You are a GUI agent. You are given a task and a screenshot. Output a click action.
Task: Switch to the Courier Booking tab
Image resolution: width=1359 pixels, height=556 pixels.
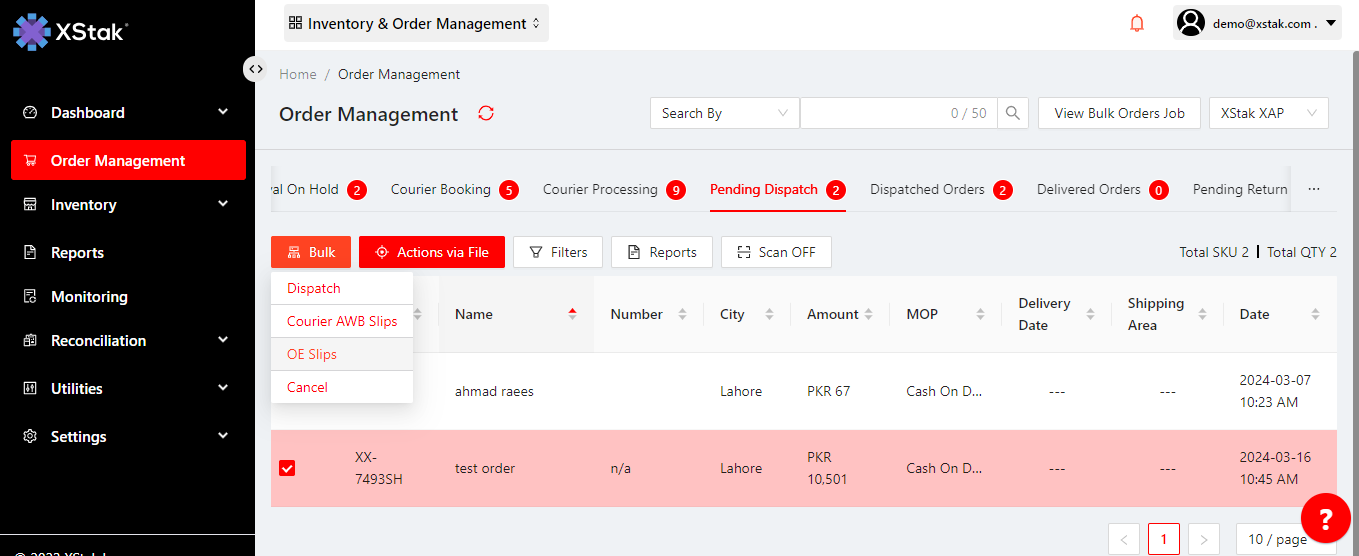pyautogui.click(x=441, y=189)
